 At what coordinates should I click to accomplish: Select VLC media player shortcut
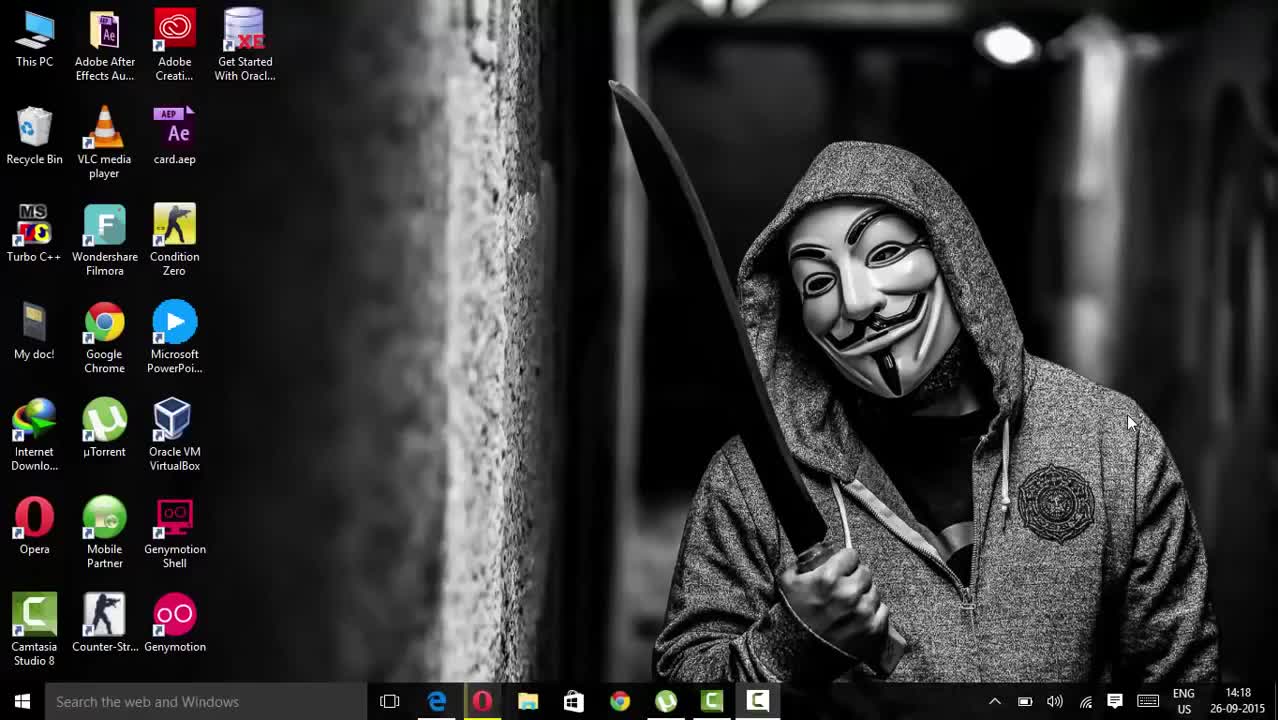click(x=104, y=144)
